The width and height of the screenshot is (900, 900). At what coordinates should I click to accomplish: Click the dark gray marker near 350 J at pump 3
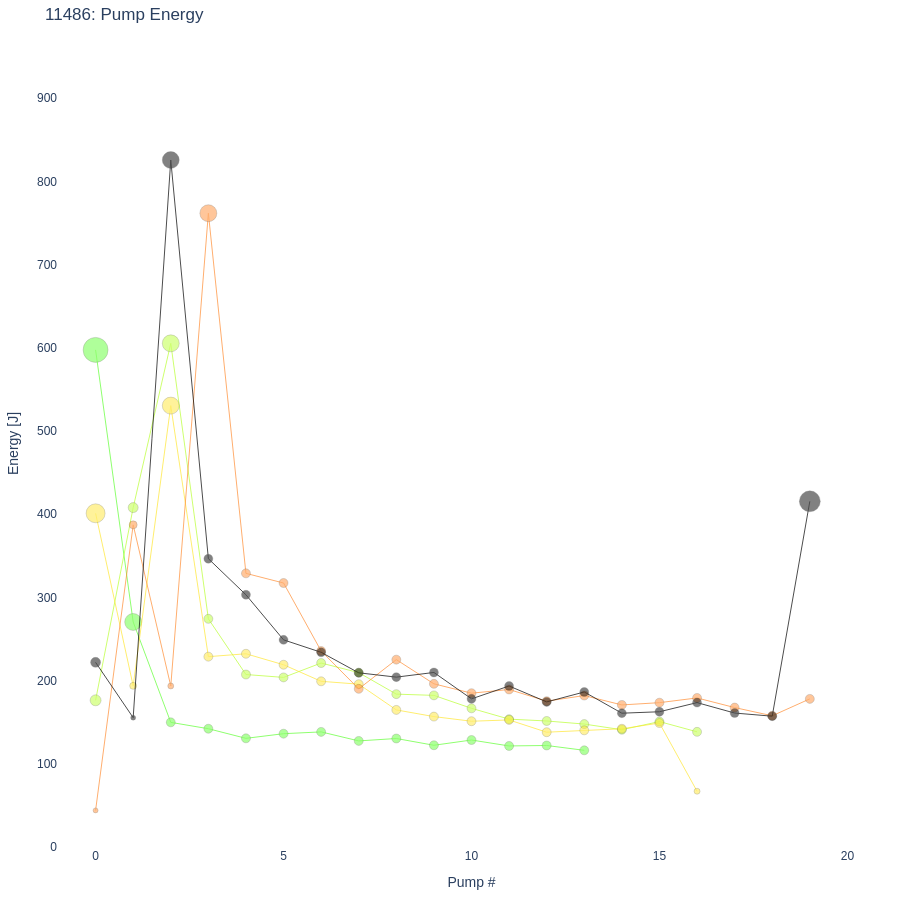[208, 559]
